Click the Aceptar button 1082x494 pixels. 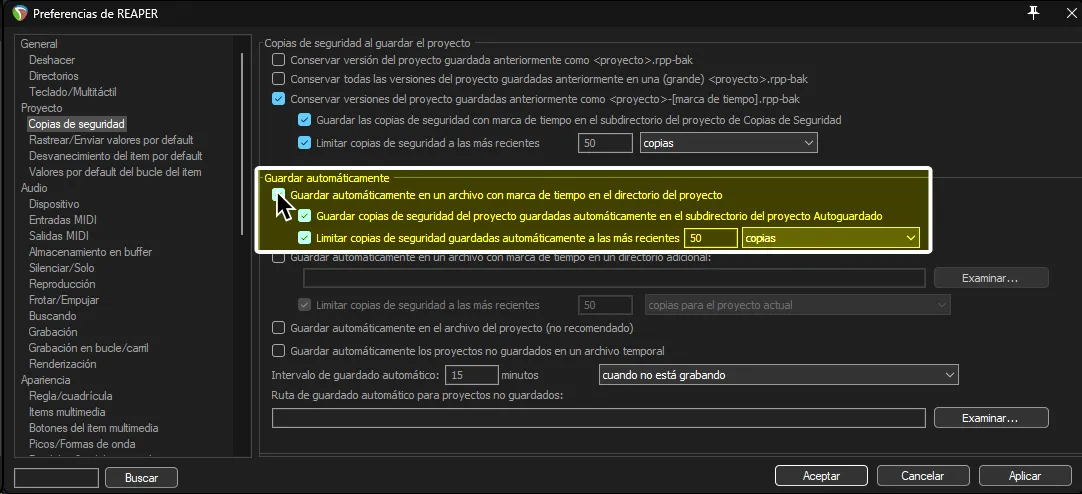[x=821, y=476]
